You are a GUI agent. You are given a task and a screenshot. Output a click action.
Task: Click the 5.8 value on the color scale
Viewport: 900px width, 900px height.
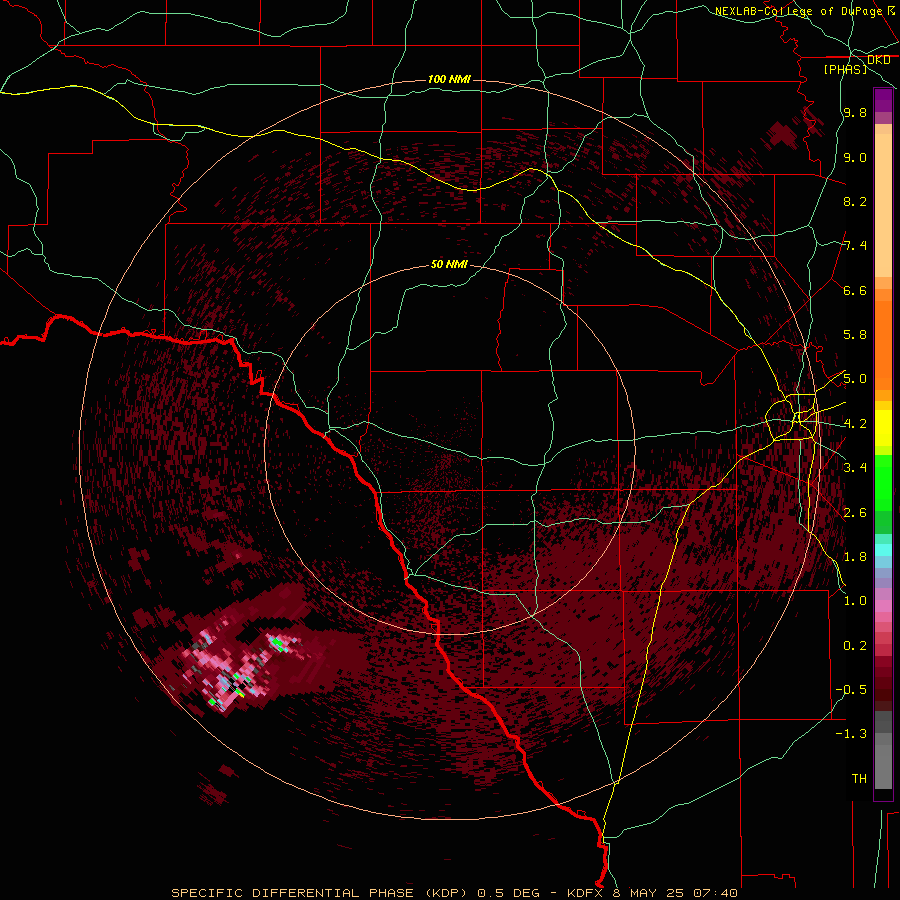tap(855, 335)
